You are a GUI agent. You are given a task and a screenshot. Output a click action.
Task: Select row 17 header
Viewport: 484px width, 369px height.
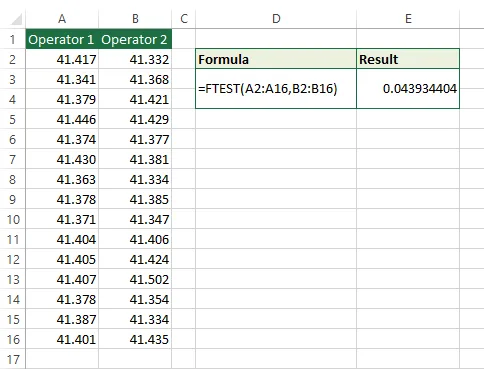click(13, 359)
